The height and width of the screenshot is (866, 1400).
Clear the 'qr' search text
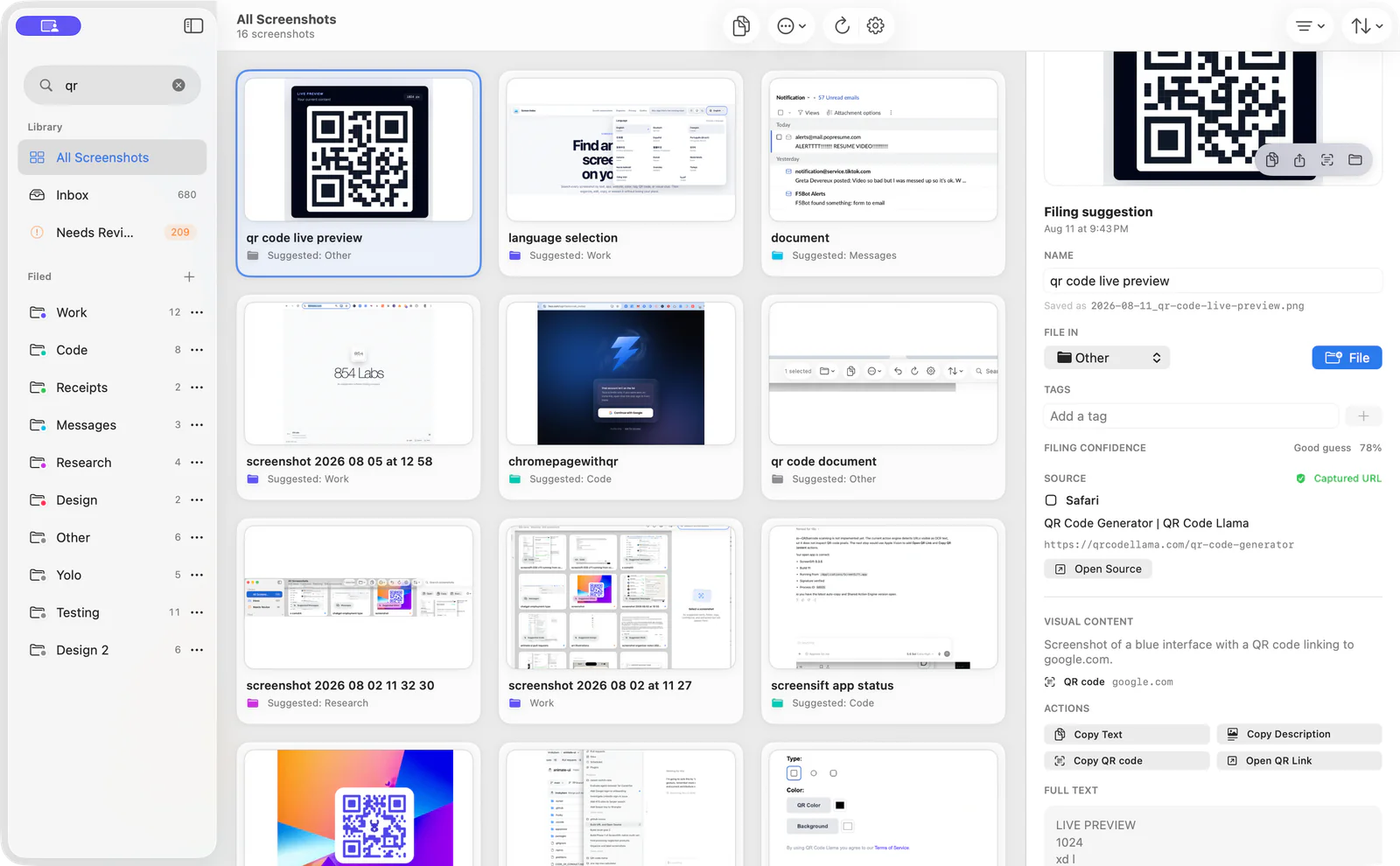pyautogui.click(x=178, y=85)
